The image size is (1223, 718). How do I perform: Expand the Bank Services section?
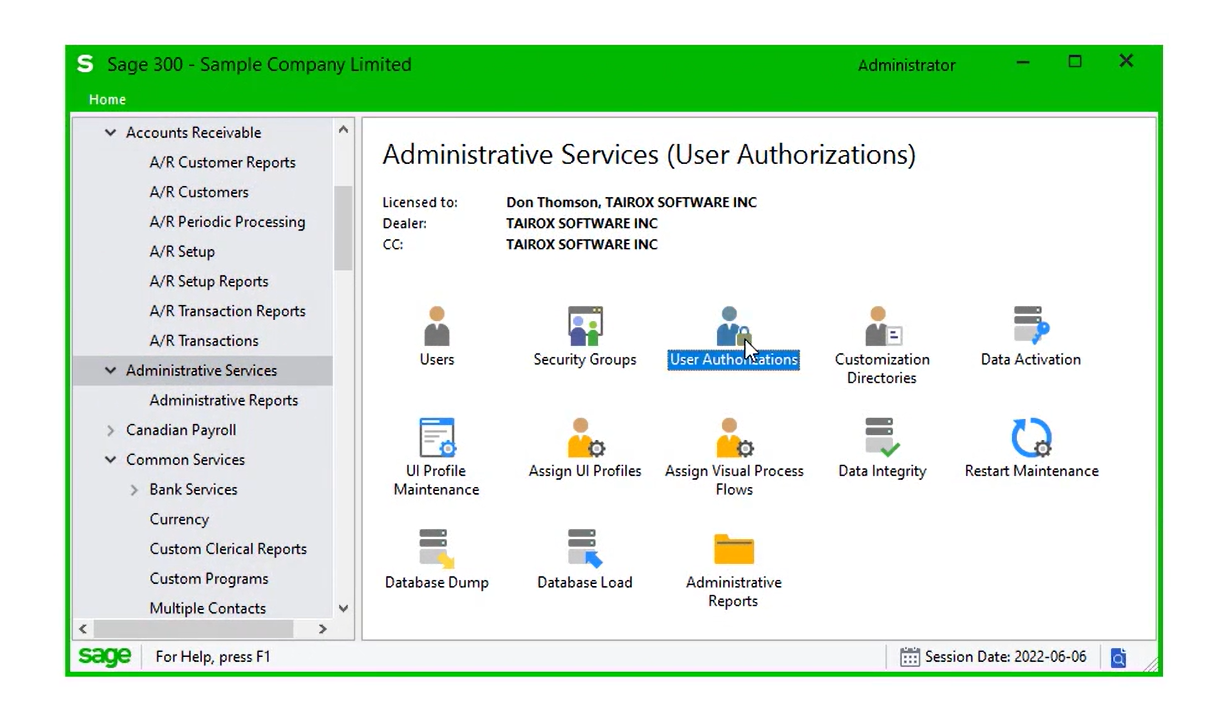point(134,489)
